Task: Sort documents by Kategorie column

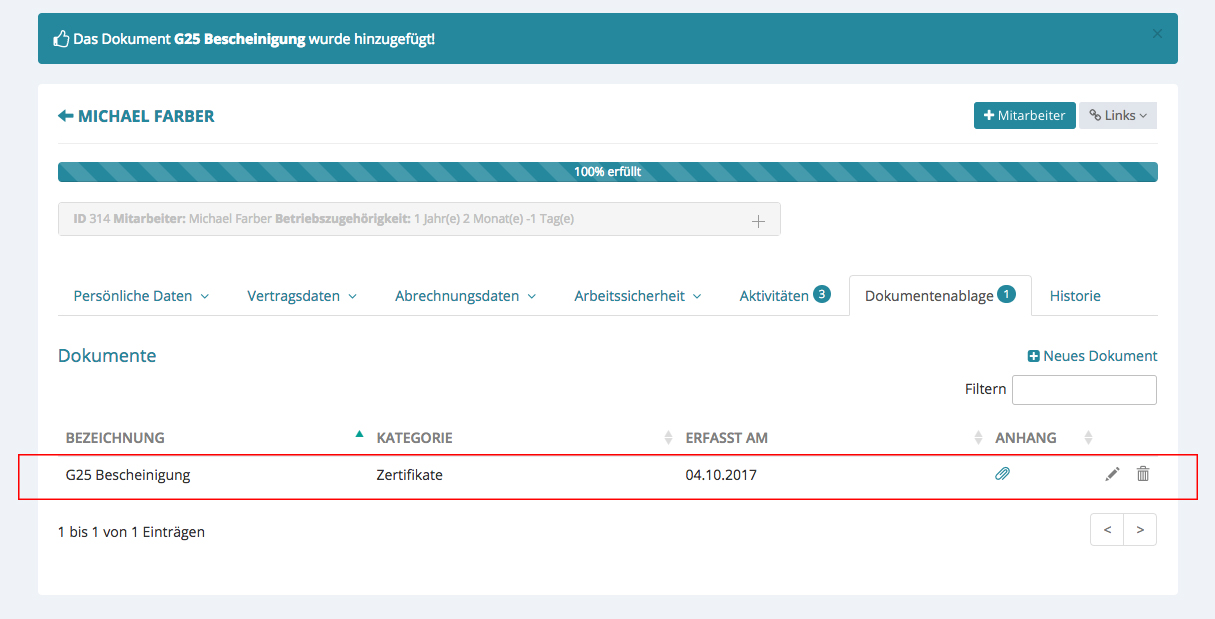Action: pyautogui.click(x=414, y=438)
